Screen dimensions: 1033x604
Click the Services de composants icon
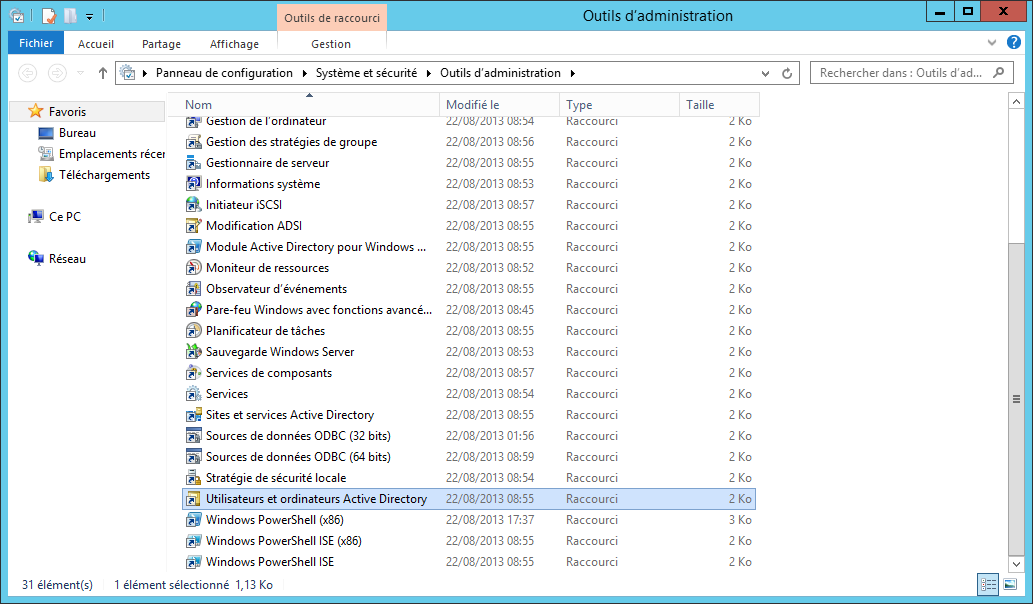[x=193, y=373]
